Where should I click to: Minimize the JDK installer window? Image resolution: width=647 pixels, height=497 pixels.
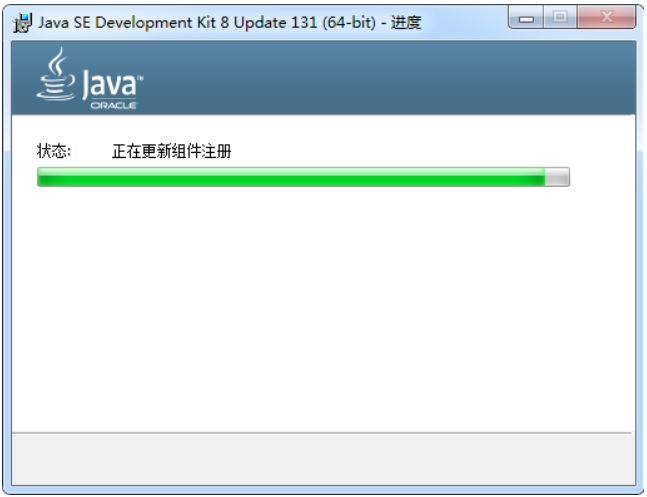point(526,18)
